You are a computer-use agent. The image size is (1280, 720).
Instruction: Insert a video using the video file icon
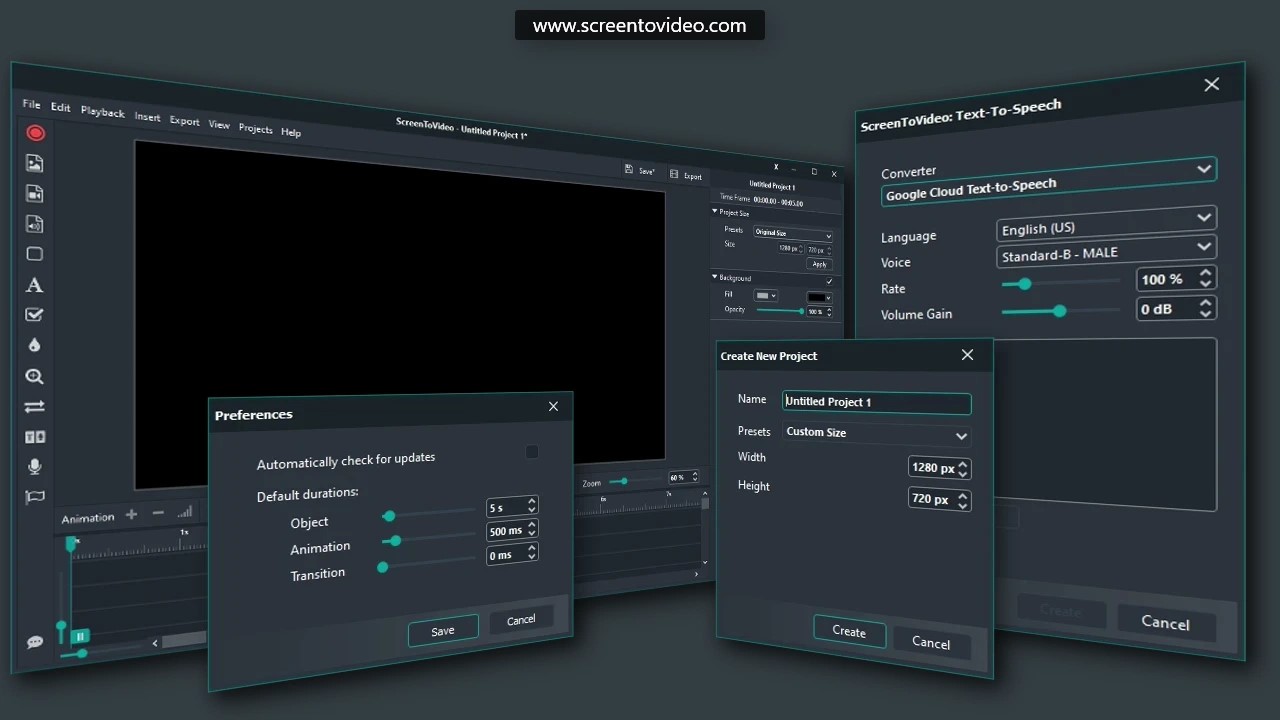point(35,194)
